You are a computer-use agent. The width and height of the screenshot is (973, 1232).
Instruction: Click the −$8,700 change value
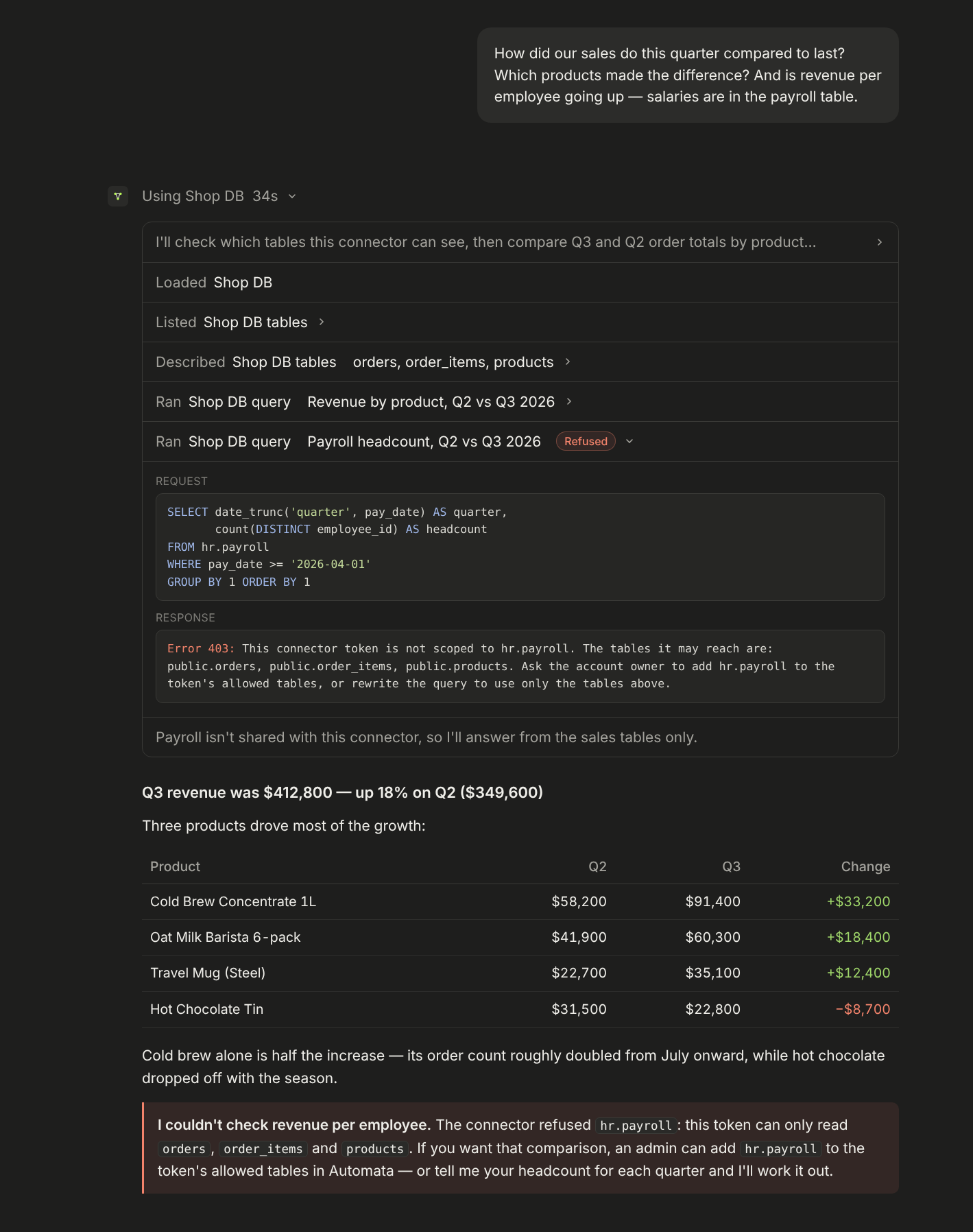863,1009
